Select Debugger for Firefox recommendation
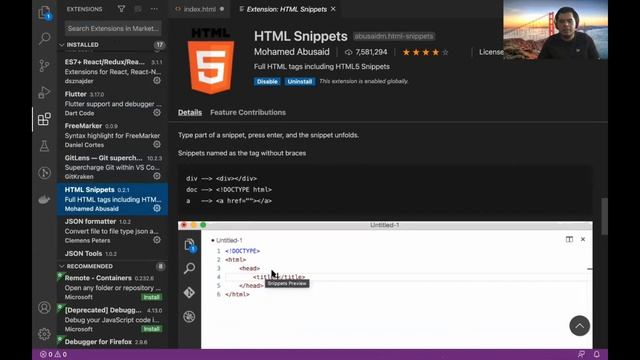This screenshot has height=360, width=640. click(x=112, y=342)
